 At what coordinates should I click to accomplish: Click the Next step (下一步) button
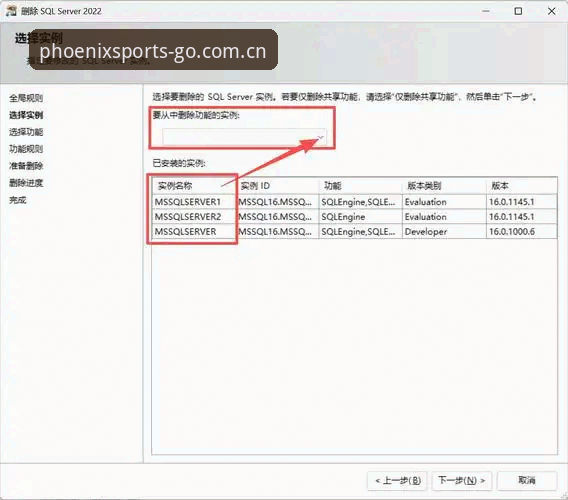pyautogui.click(x=462, y=480)
